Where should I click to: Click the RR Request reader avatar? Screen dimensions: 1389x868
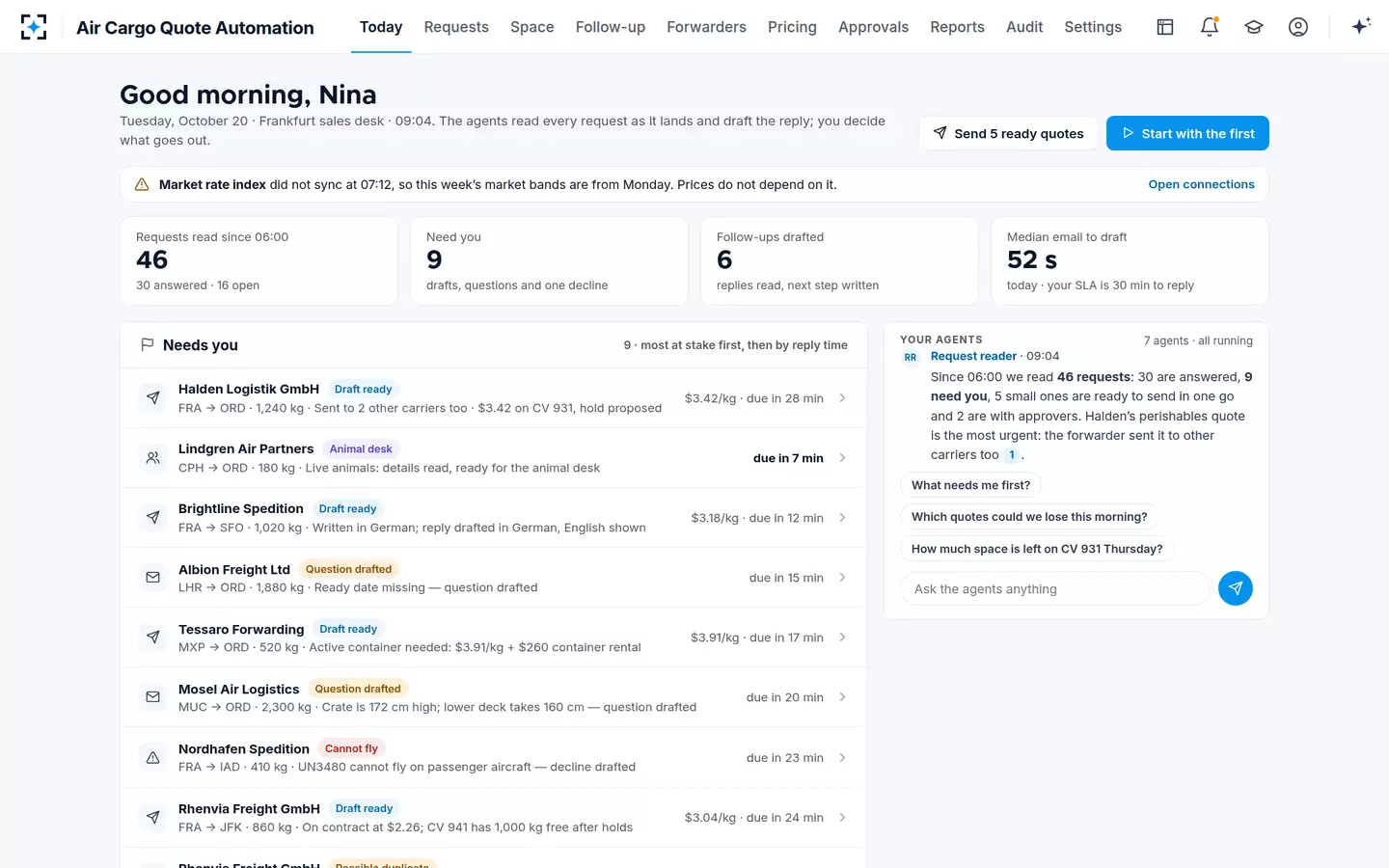click(x=911, y=358)
